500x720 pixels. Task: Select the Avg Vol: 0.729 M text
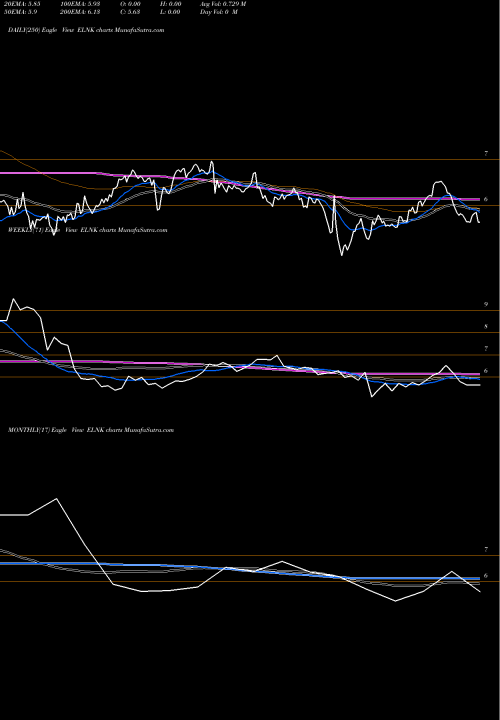223,4
